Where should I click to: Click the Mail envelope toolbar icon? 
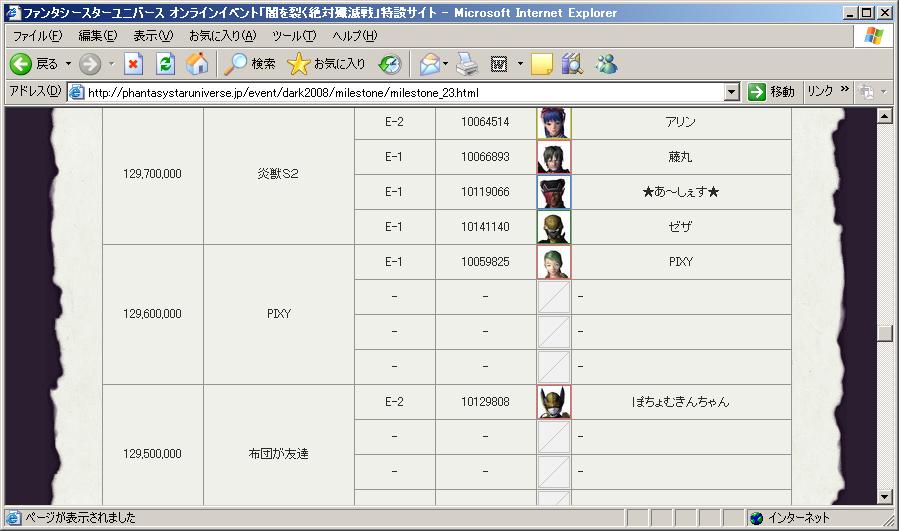[x=429, y=64]
